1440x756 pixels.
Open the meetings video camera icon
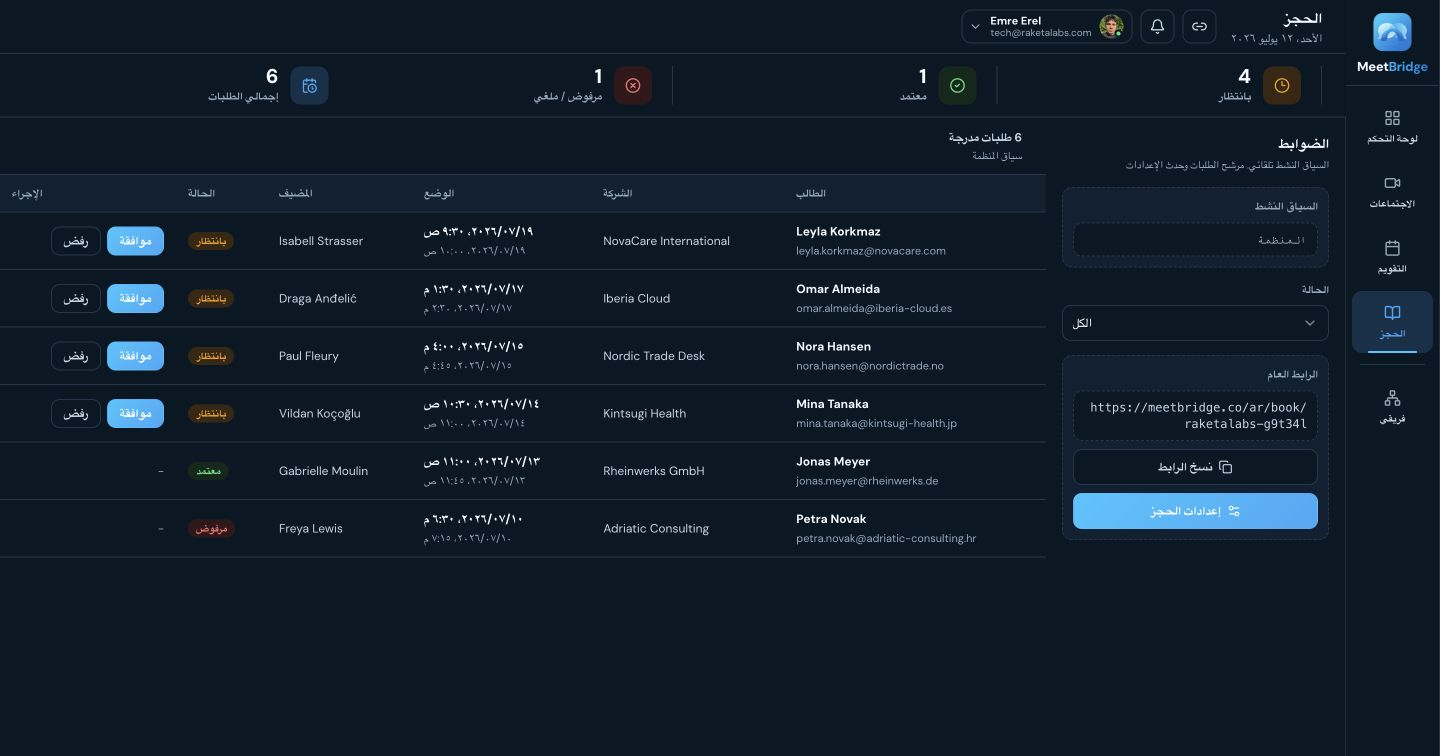1392,183
